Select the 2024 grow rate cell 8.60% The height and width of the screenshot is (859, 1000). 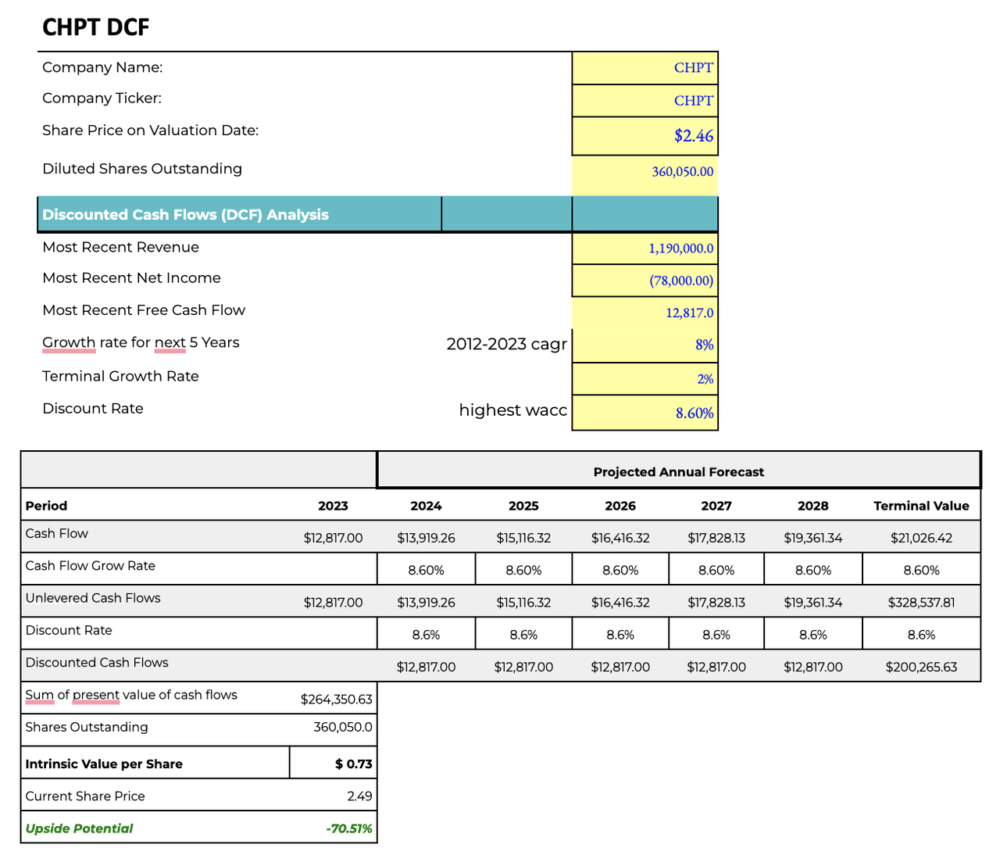pos(426,569)
